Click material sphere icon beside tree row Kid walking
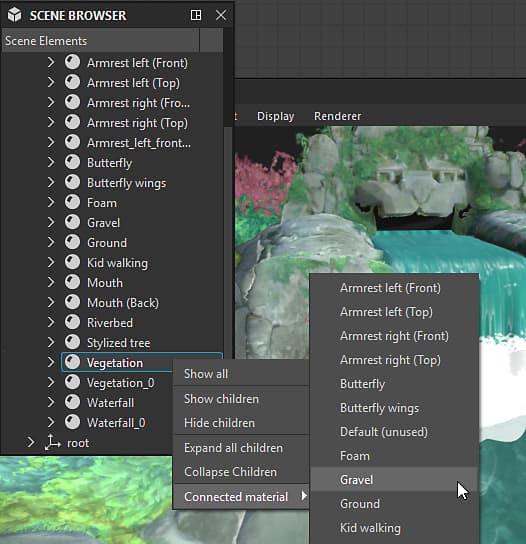526x544 pixels. [x=72, y=262]
